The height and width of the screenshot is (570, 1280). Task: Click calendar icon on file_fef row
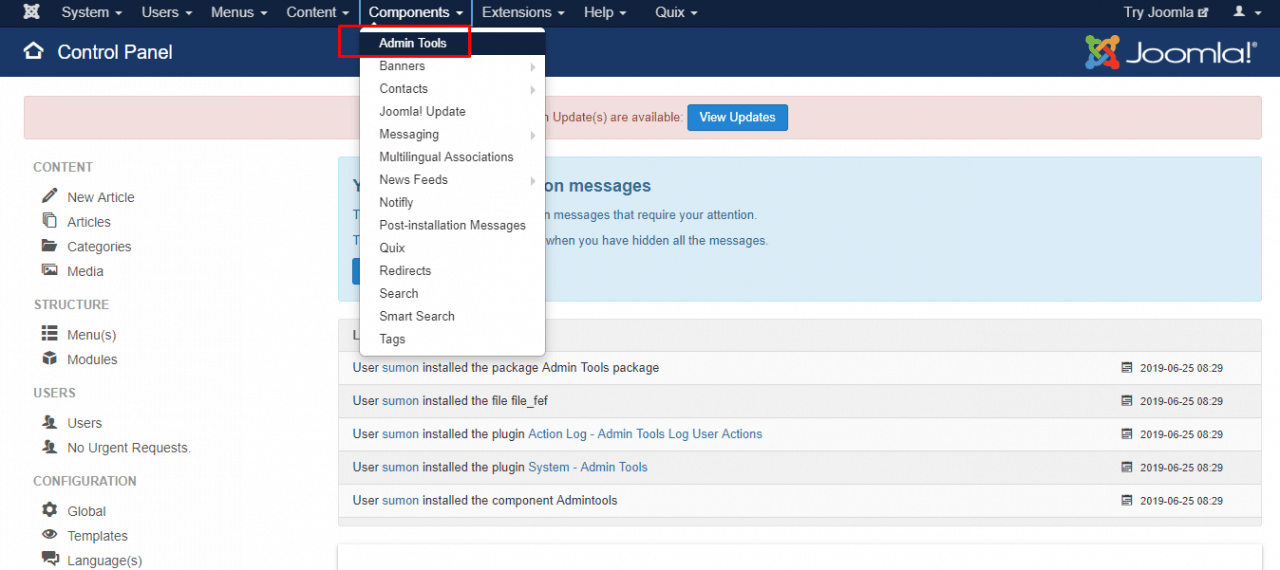tap(1127, 401)
